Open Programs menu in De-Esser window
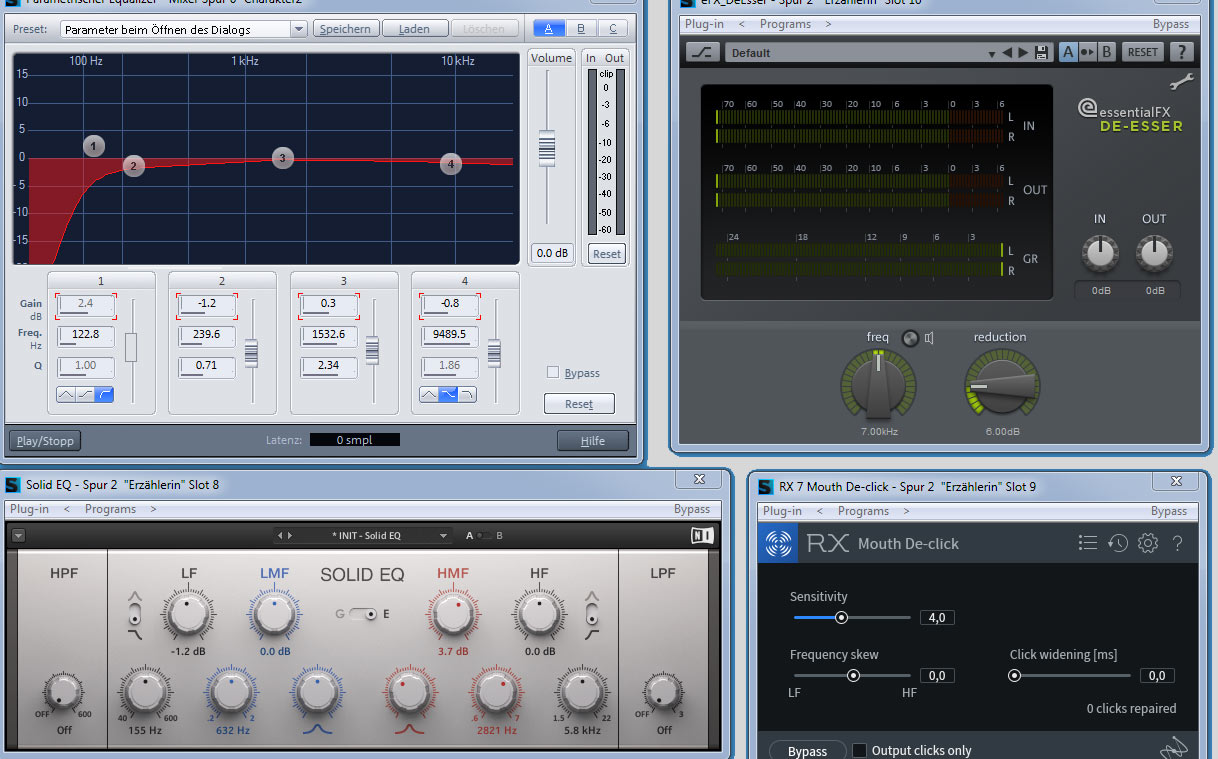Viewport: 1218px width, 759px height. coord(786,24)
